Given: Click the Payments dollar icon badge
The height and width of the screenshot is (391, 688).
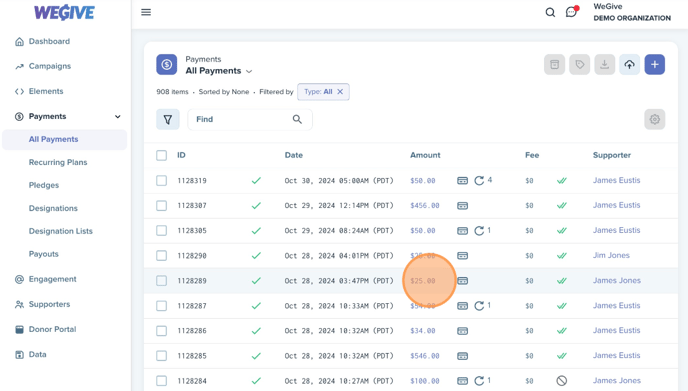Looking at the screenshot, I should click(167, 65).
